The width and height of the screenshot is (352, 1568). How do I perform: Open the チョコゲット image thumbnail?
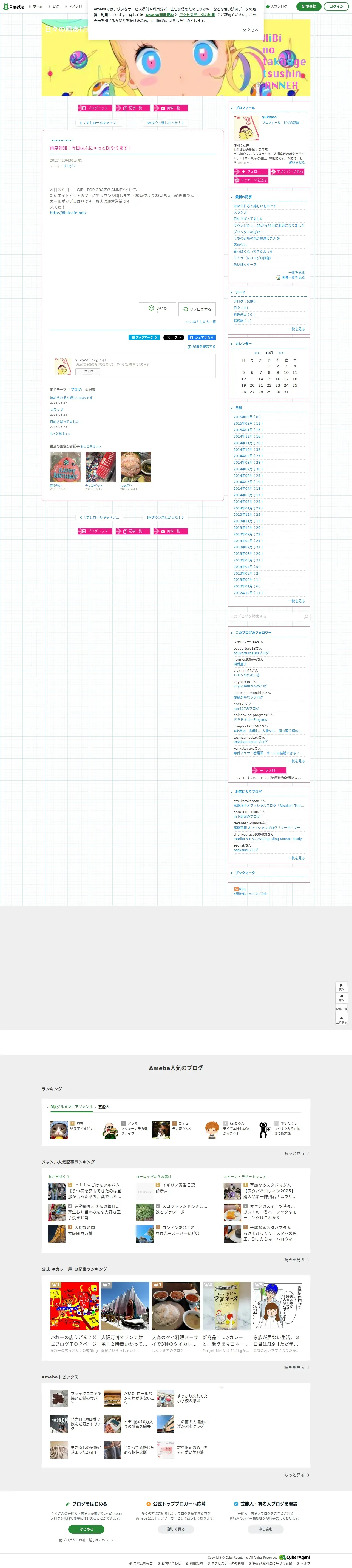pyautogui.click(x=101, y=468)
